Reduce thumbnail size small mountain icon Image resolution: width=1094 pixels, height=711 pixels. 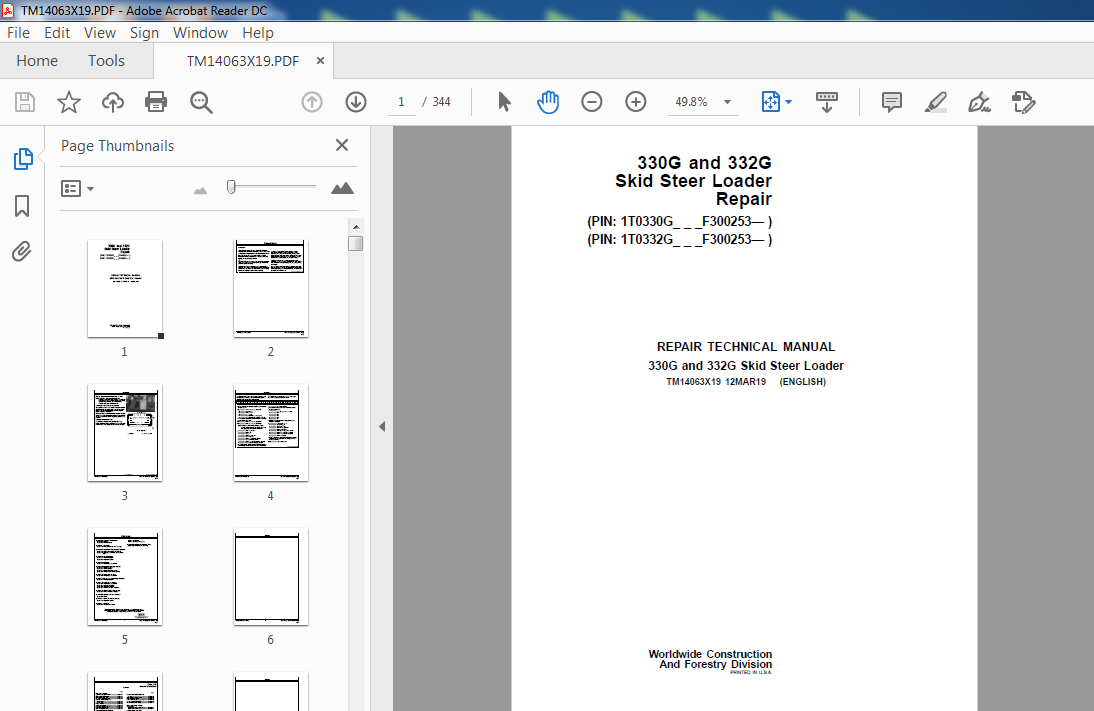tap(200, 190)
